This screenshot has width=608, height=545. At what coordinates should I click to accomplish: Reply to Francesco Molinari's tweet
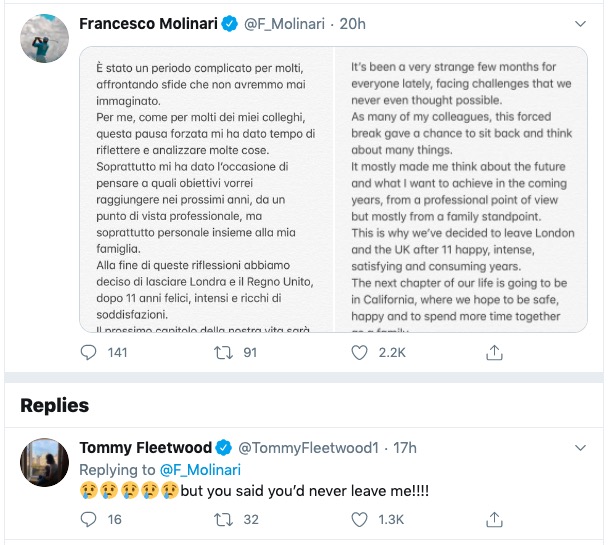(x=89, y=352)
